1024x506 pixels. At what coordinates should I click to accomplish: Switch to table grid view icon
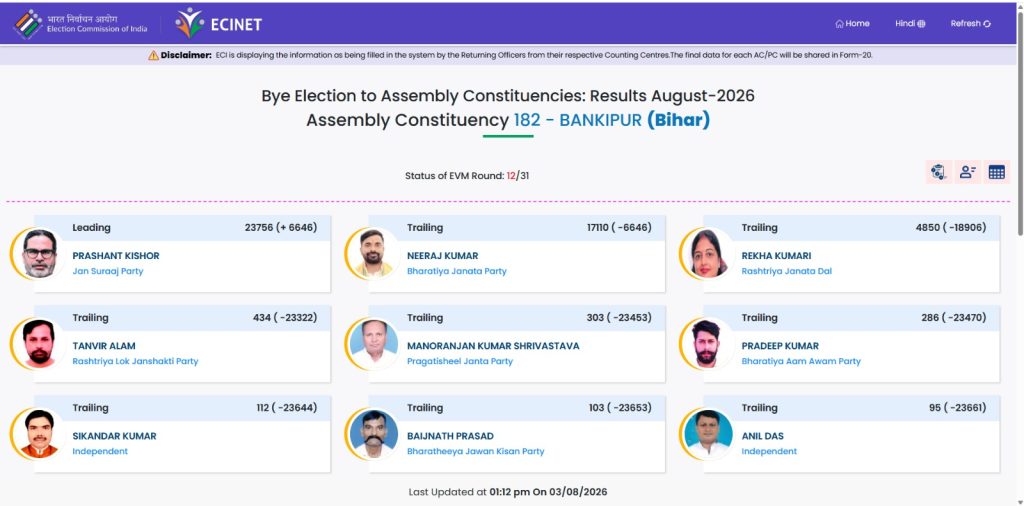[x=997, y=172]
